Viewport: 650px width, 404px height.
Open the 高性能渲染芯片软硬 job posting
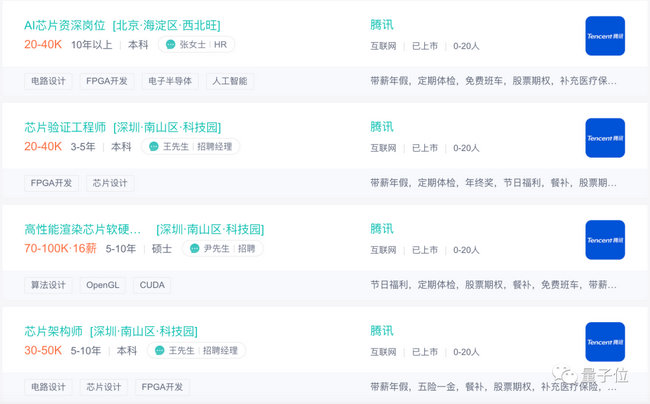(x=82, y=229)
